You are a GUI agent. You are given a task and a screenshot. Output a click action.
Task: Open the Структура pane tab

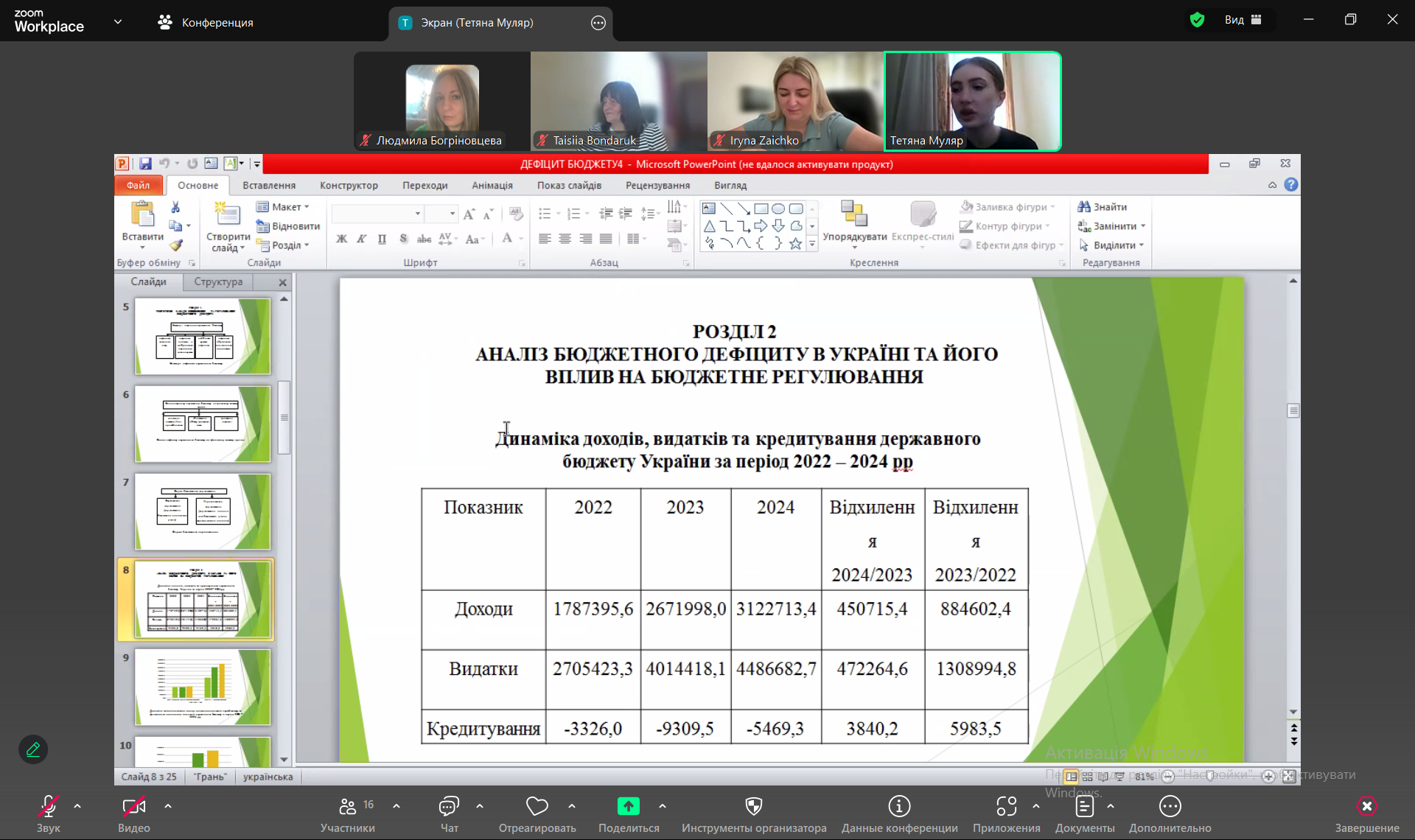(218, 281)
